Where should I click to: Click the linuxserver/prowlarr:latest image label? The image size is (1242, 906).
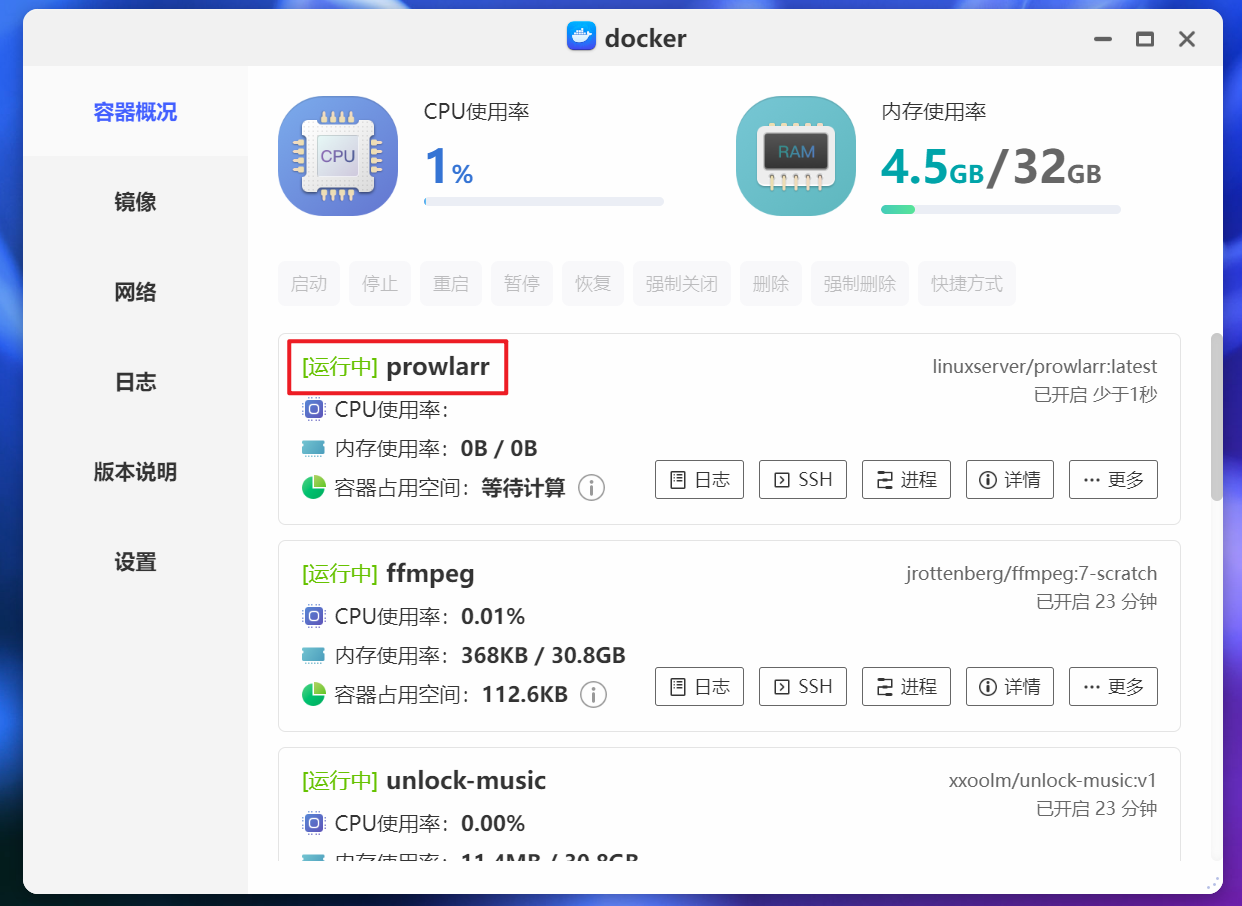click(1045, 367)
